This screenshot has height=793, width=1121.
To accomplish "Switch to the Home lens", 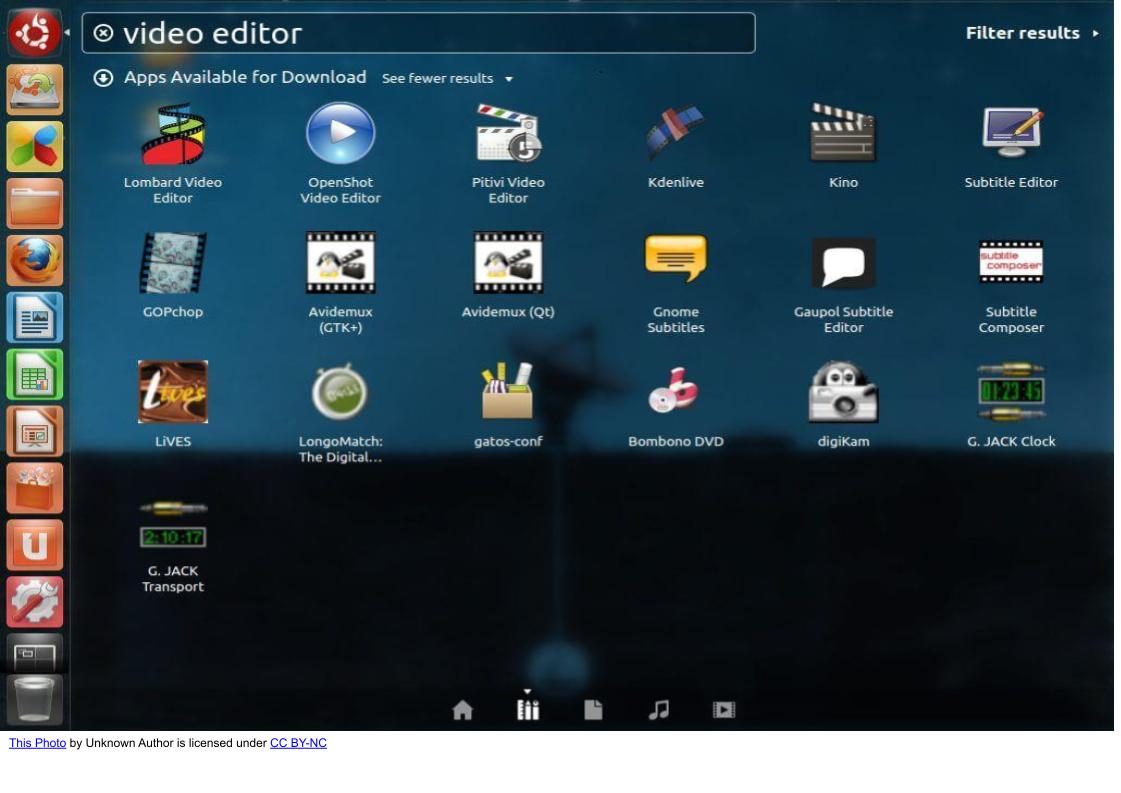I will coord(463,710).
